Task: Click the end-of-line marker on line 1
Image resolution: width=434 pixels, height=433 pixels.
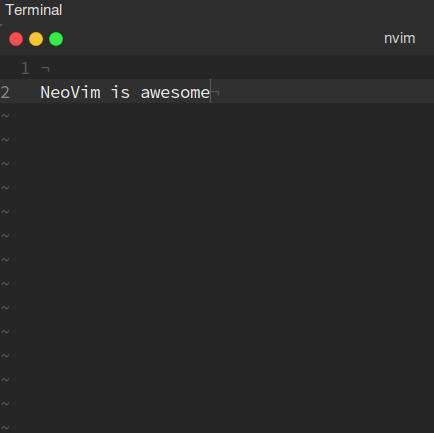Action: [45, 69]
